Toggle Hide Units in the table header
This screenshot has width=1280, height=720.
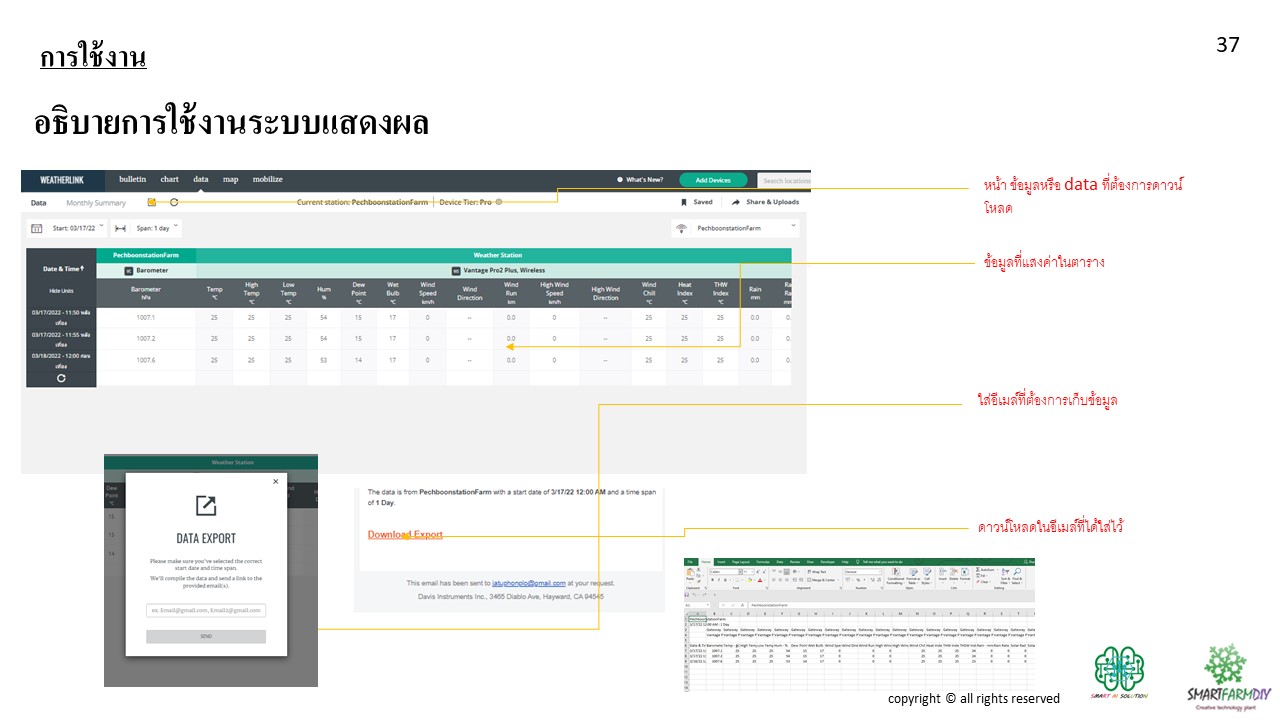click(61, 290)
